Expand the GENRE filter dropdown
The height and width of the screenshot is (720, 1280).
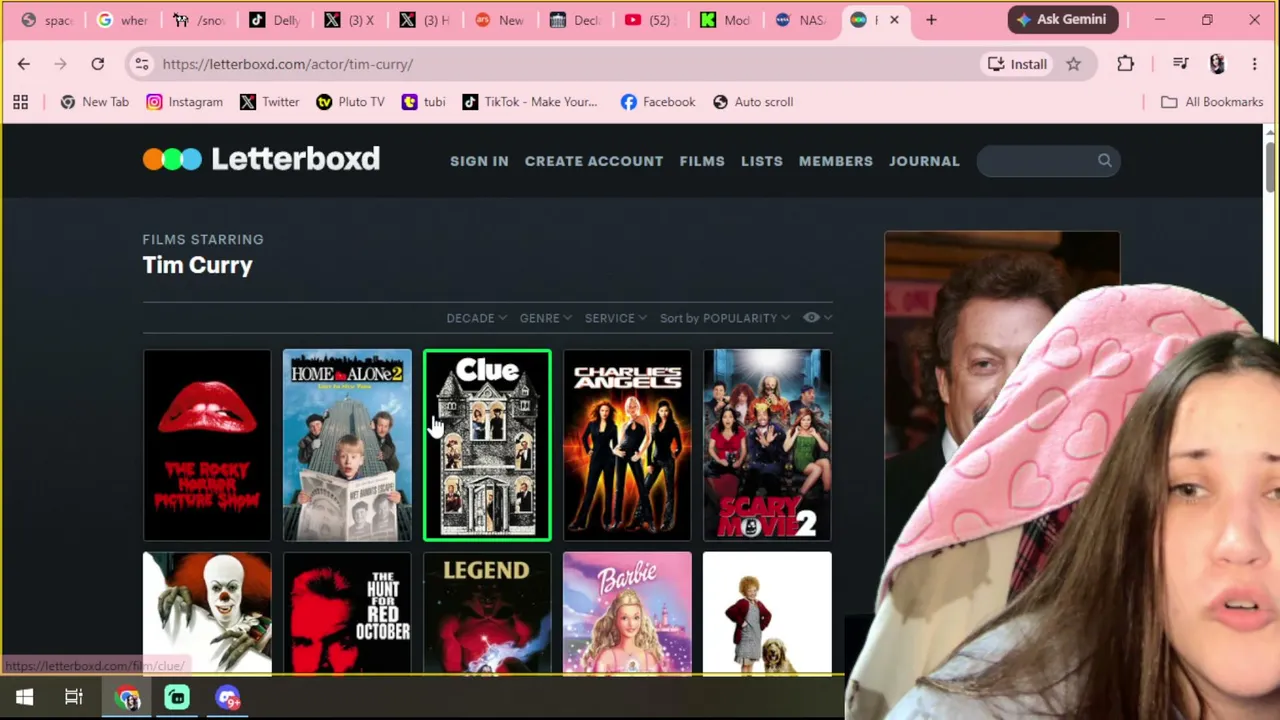coord(545,318)
